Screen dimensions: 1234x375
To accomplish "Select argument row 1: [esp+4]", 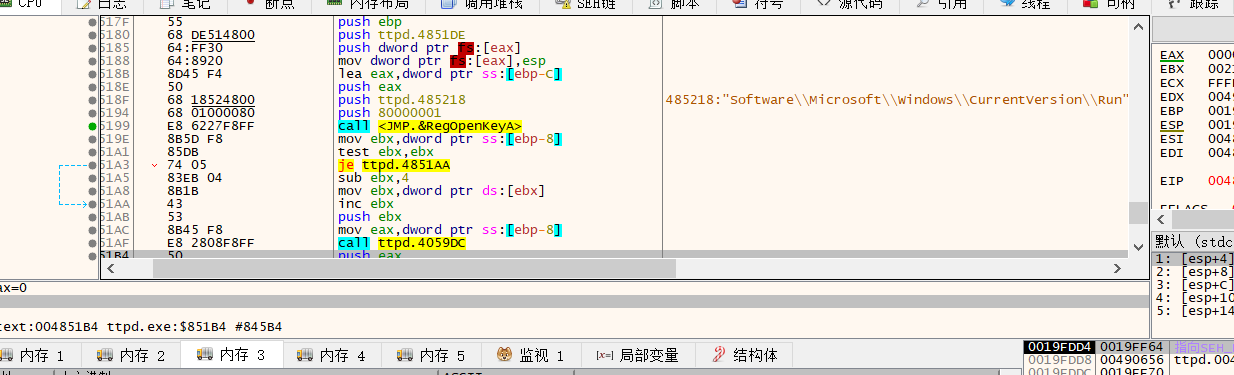I will (1194, 258).
